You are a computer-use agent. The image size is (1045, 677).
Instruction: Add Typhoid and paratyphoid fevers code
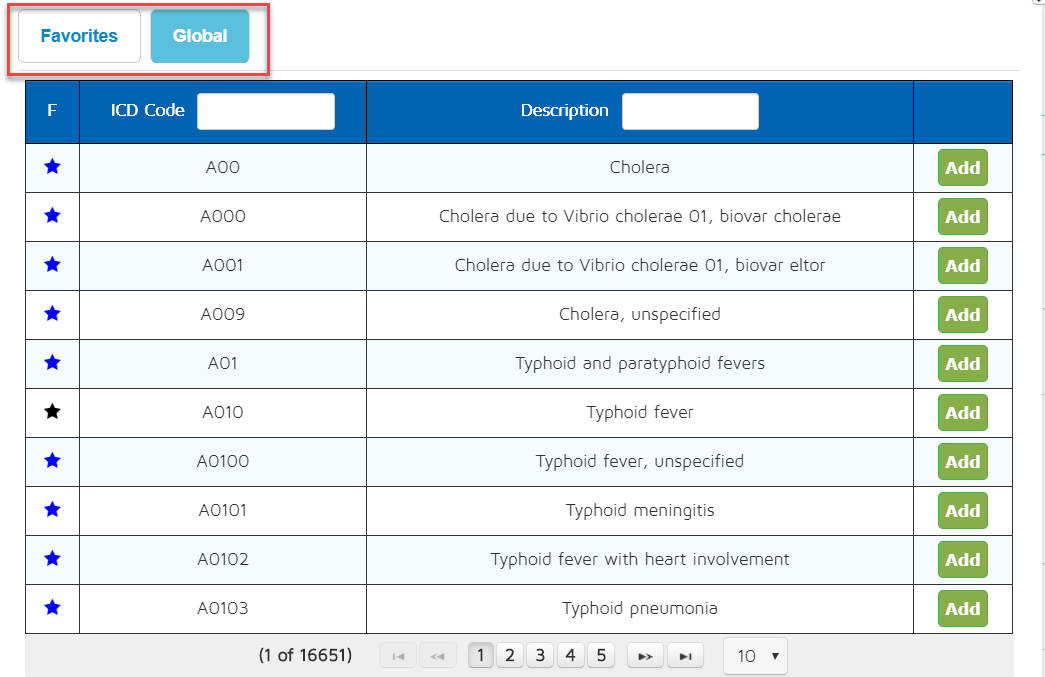tap(962, 363)
